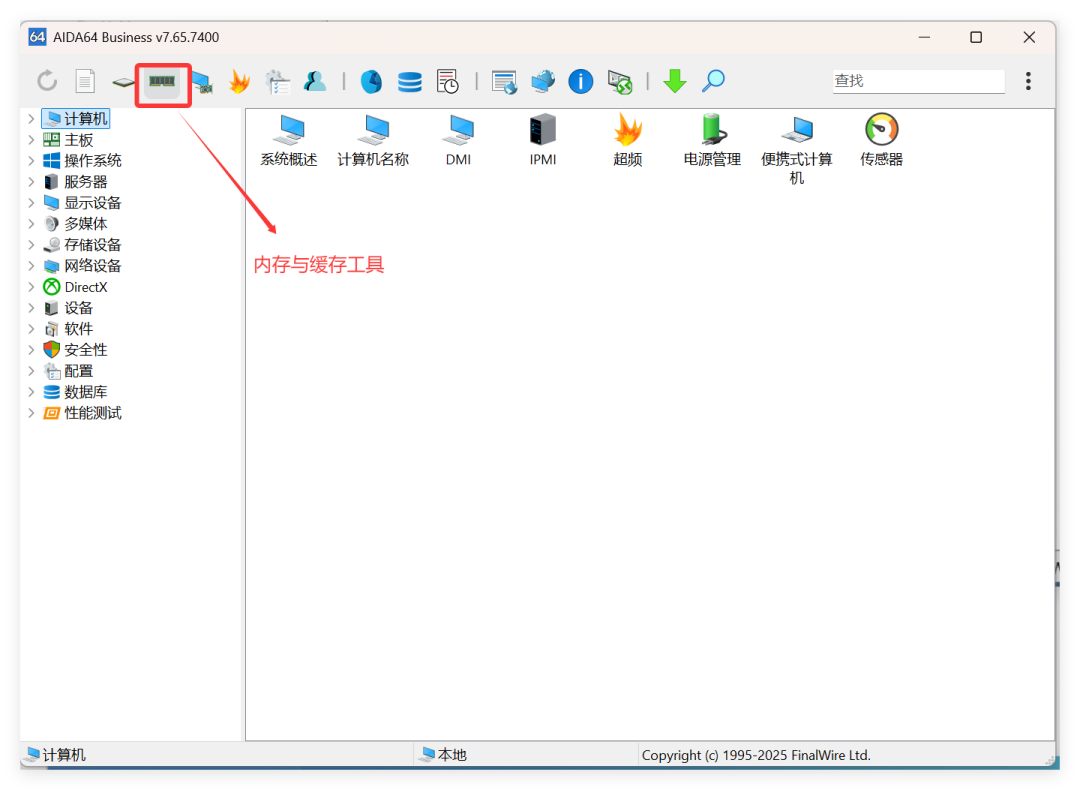Select 软件 in the tree

[x=68, y=329]
